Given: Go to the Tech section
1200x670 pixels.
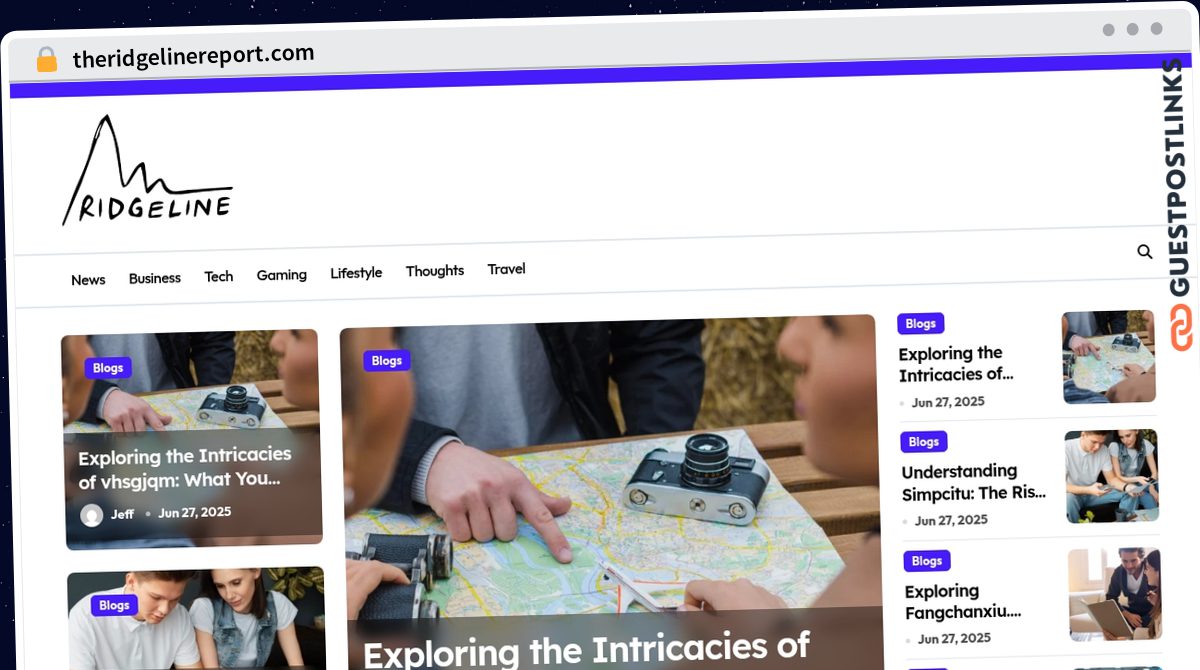Looking at the screenshot, I should pyautogui.click(x=219, y=277).
